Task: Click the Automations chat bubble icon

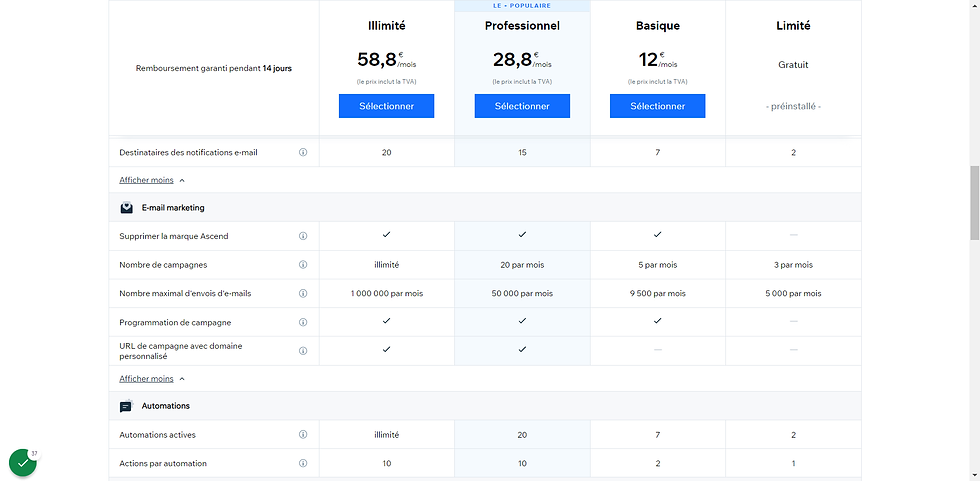Action: (126, 406)
